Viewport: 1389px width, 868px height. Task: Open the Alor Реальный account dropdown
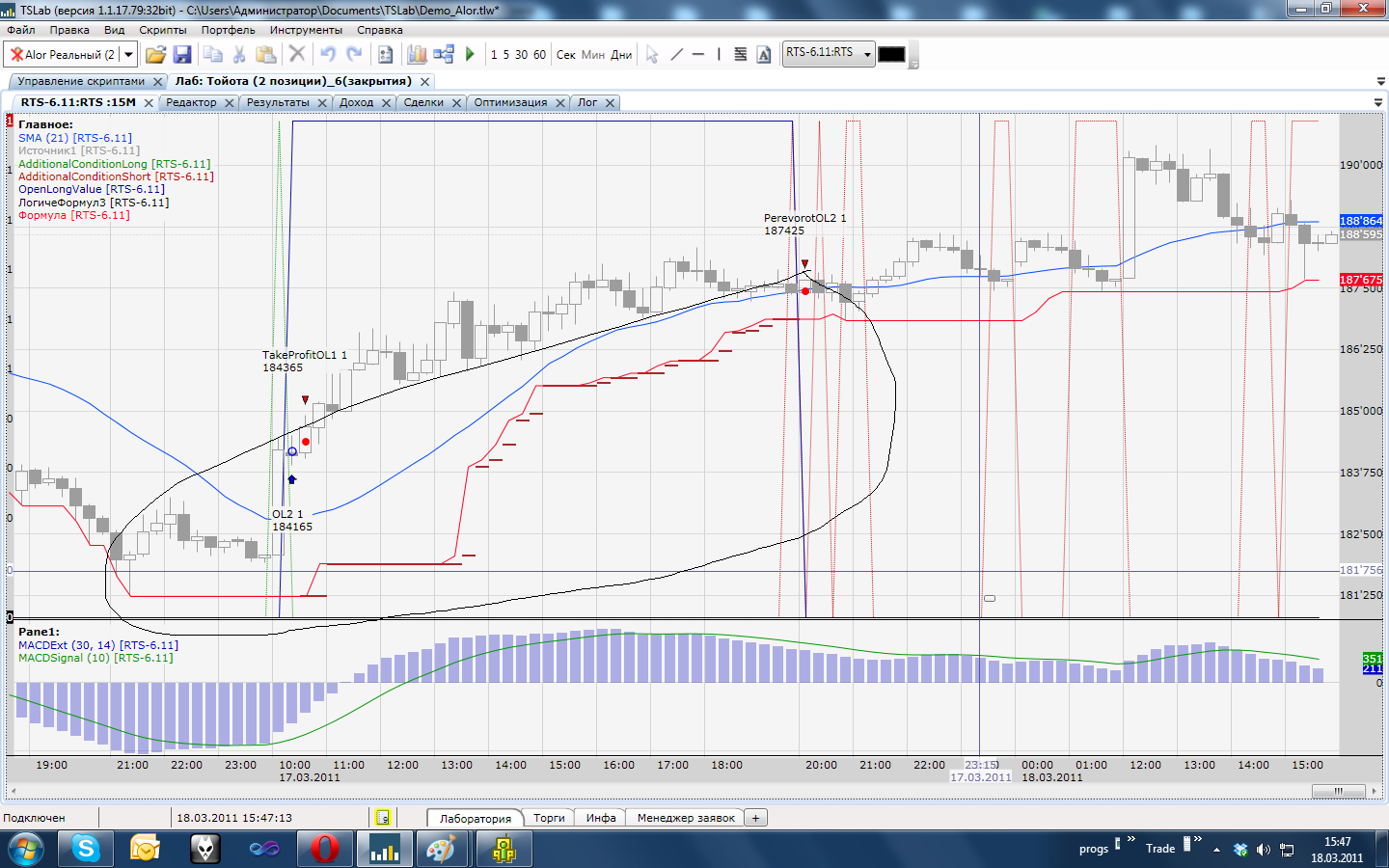pyautogui.click(x=128, y=55)
